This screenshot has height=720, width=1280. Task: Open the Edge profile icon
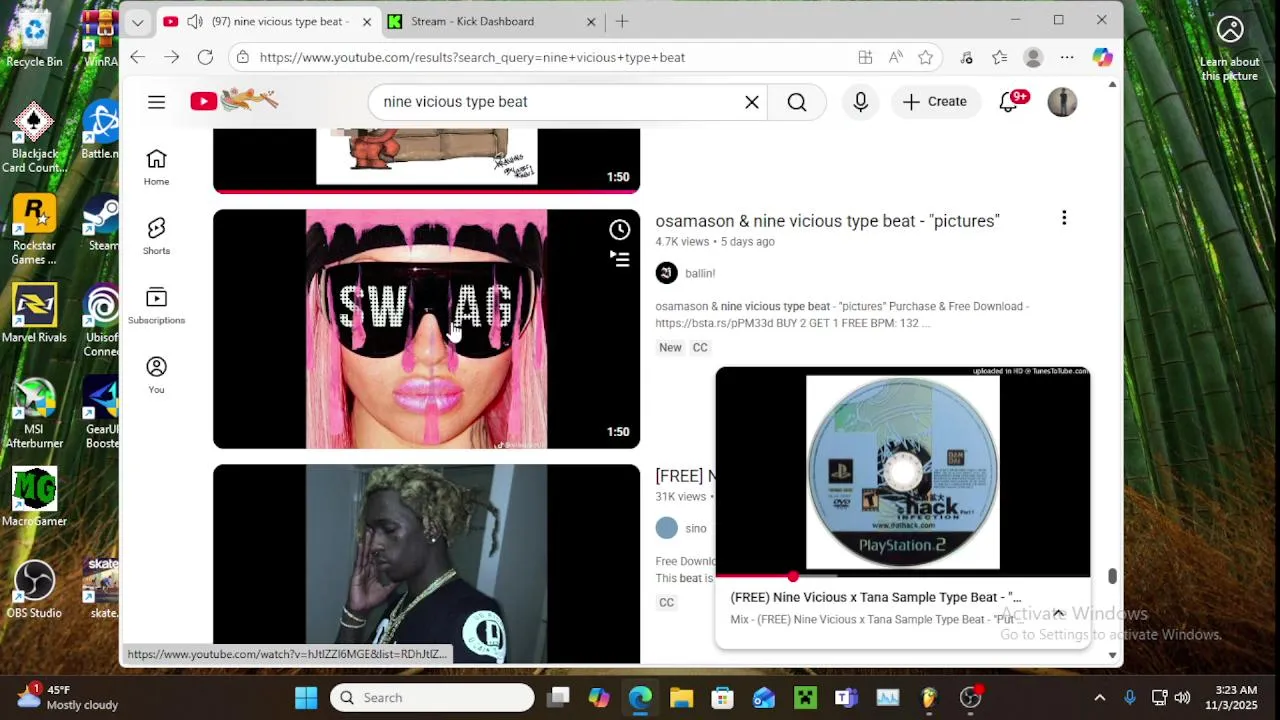click(1033, 57)
